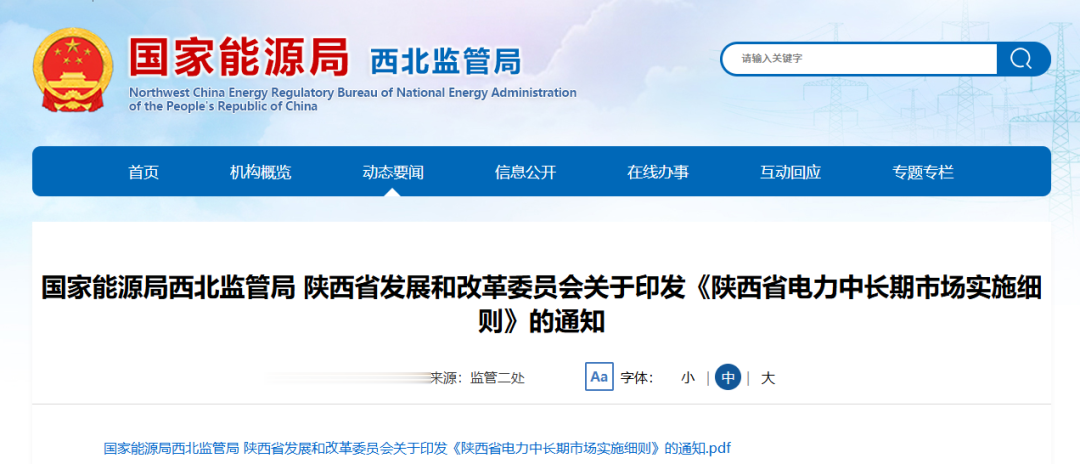
Task: Open the 陕西省电力中长期市场实施细则 PDF link
Action: tap(417, 448)
